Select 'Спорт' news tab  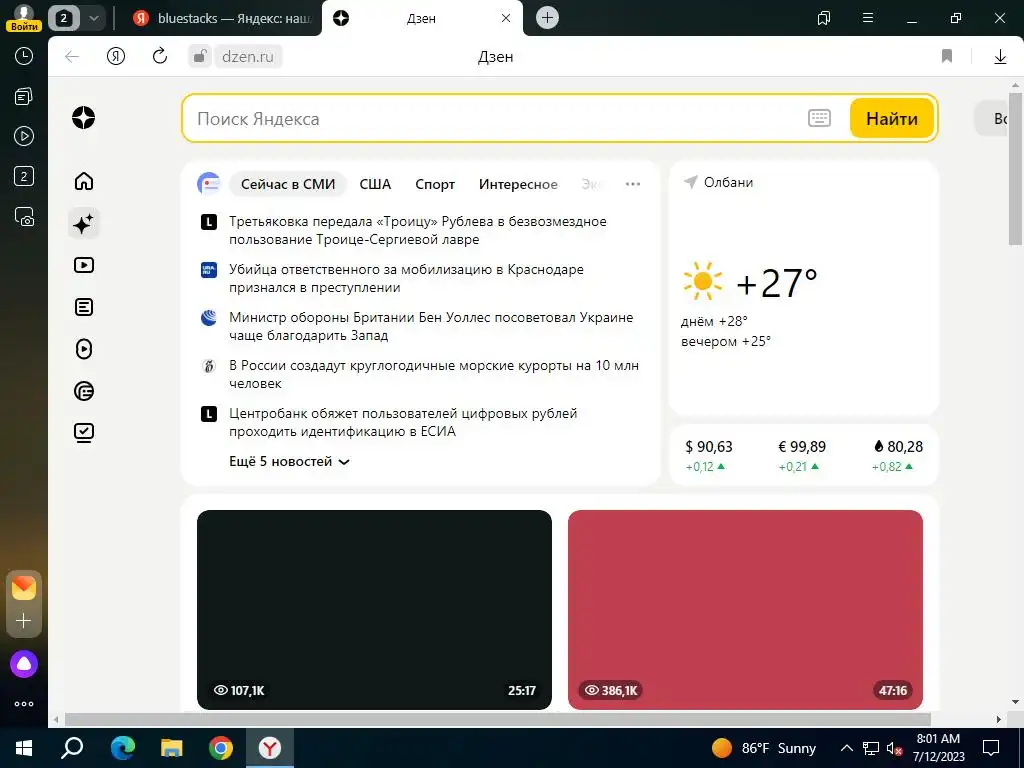435,184
